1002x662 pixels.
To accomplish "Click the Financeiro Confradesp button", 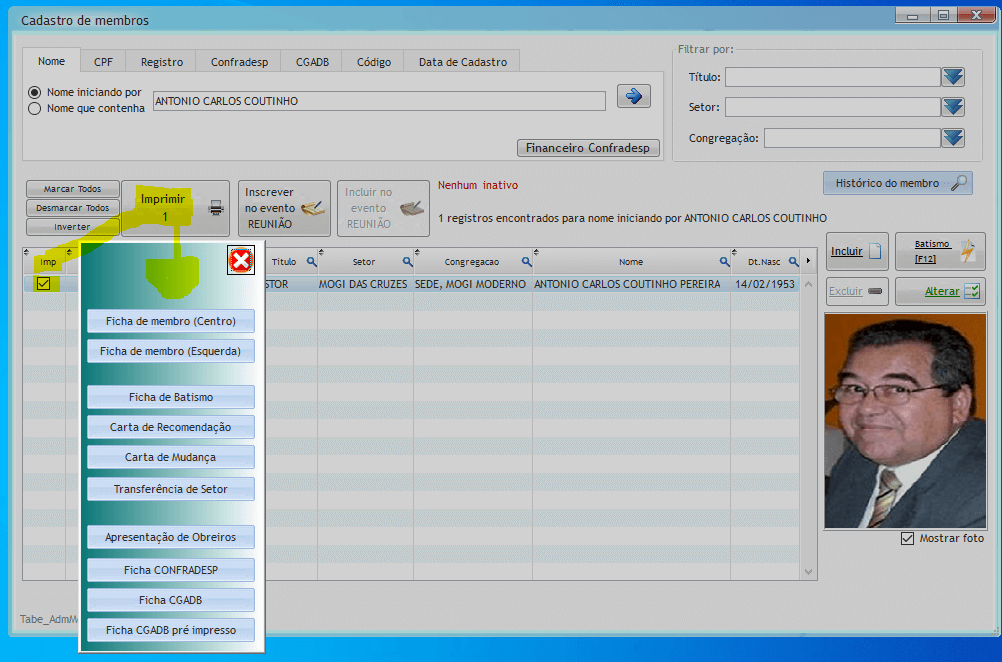I will click(588, 148).
